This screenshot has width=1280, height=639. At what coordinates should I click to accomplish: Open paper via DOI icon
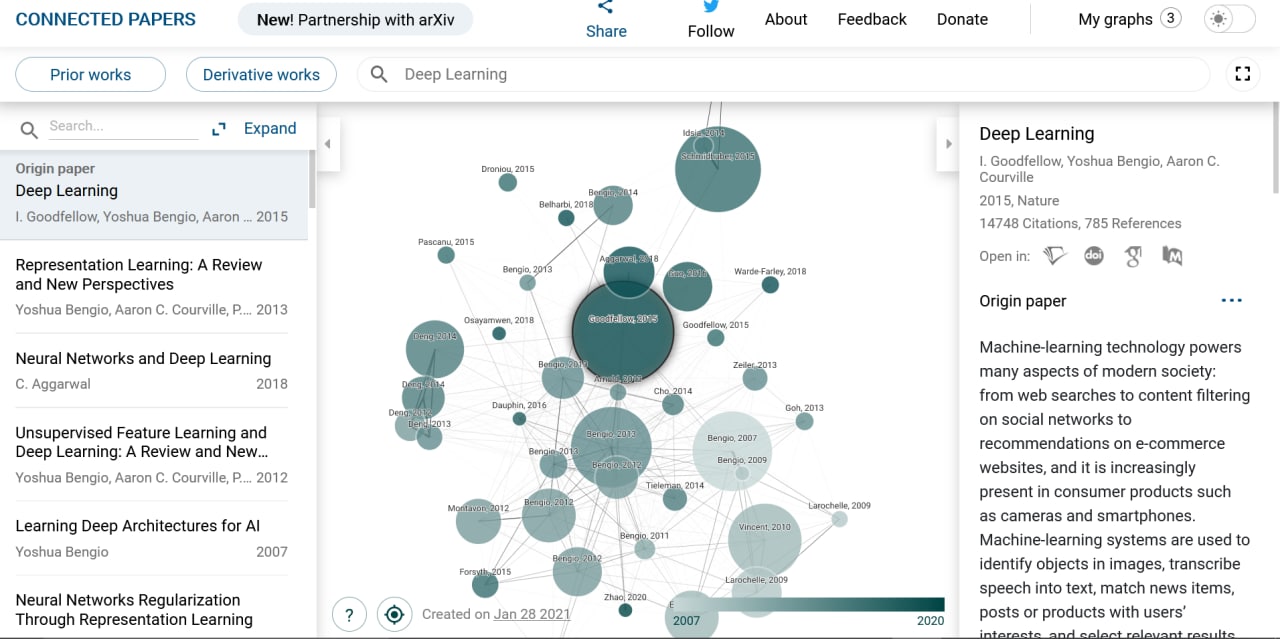(1094, 256)
